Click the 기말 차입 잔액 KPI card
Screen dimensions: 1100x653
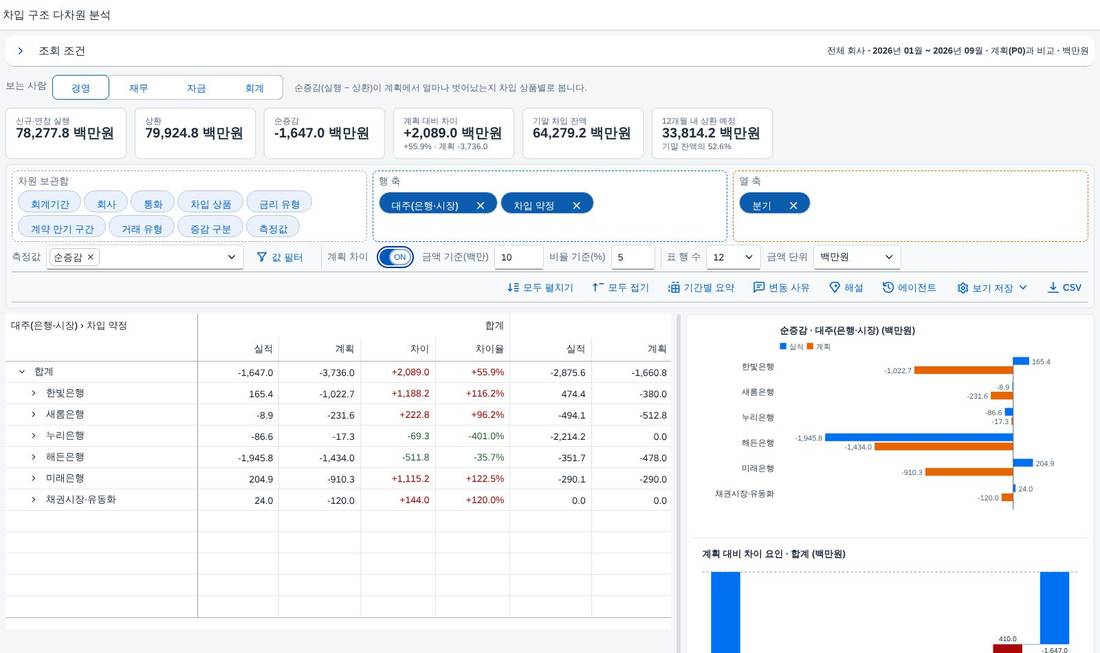(582, 133)
